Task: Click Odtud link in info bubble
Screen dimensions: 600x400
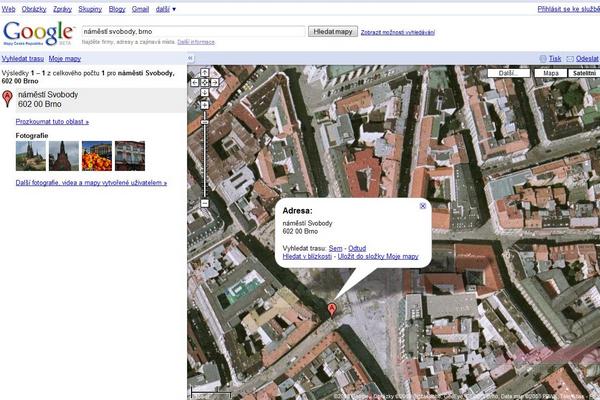Action: [357, 248]
